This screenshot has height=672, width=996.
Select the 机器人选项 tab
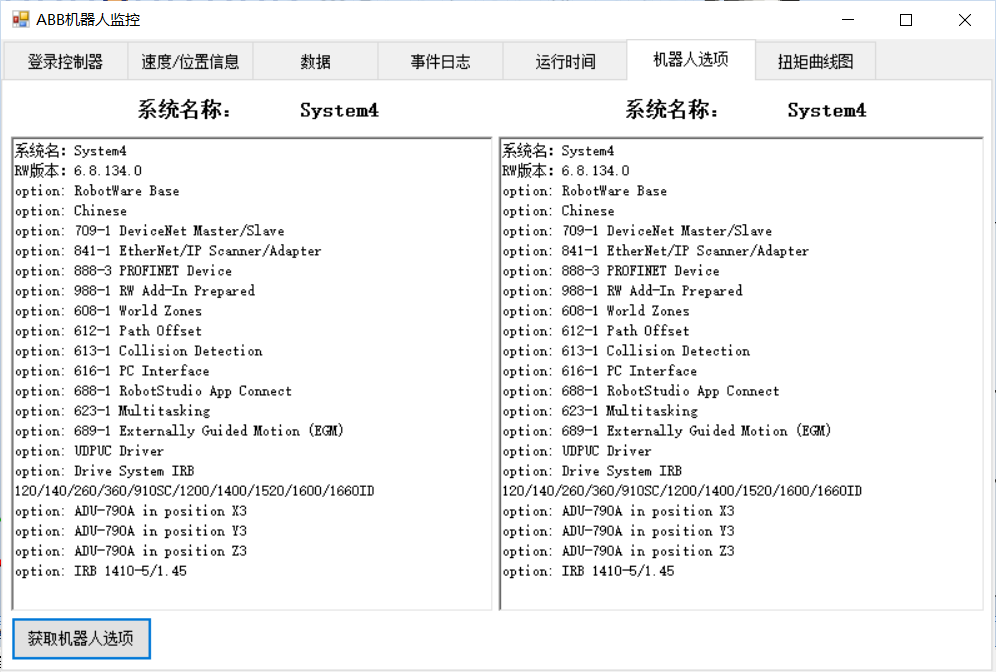click(x=691, y=59)
